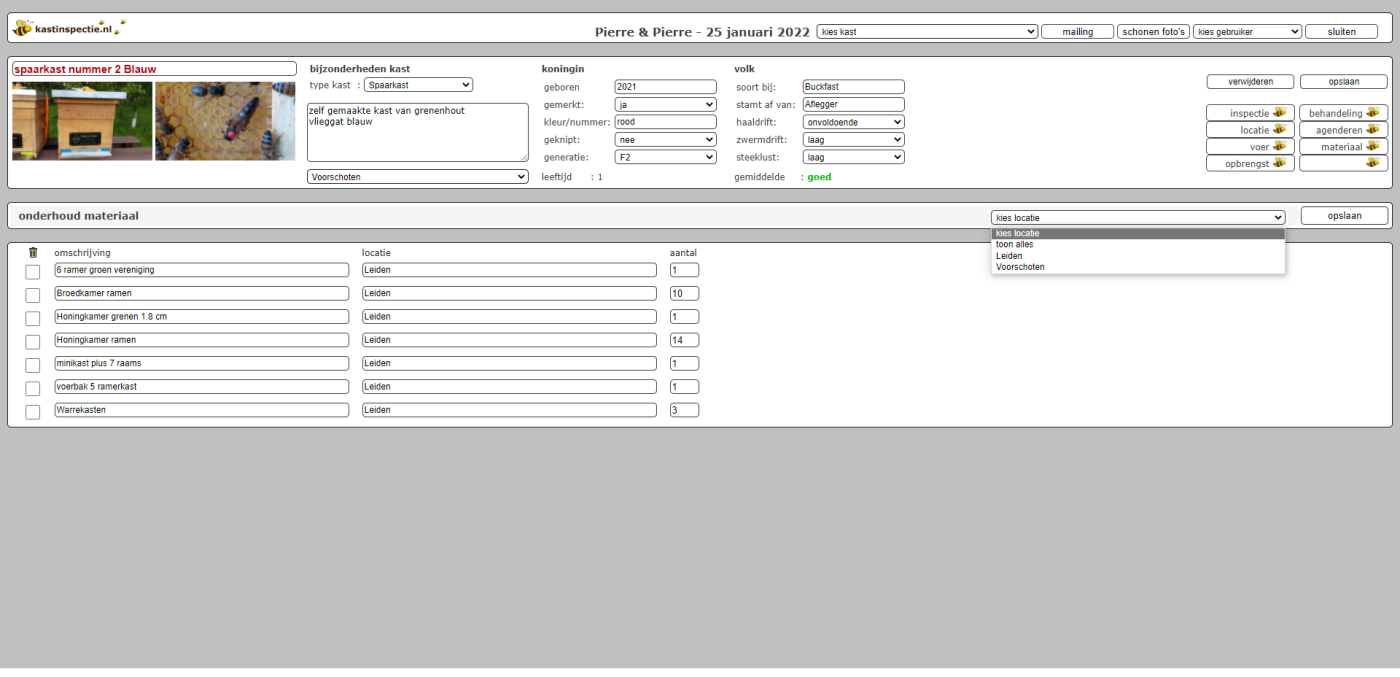Open the zwermdrift dropdown
Screen dimensions: 1400x677
point(853,140)
